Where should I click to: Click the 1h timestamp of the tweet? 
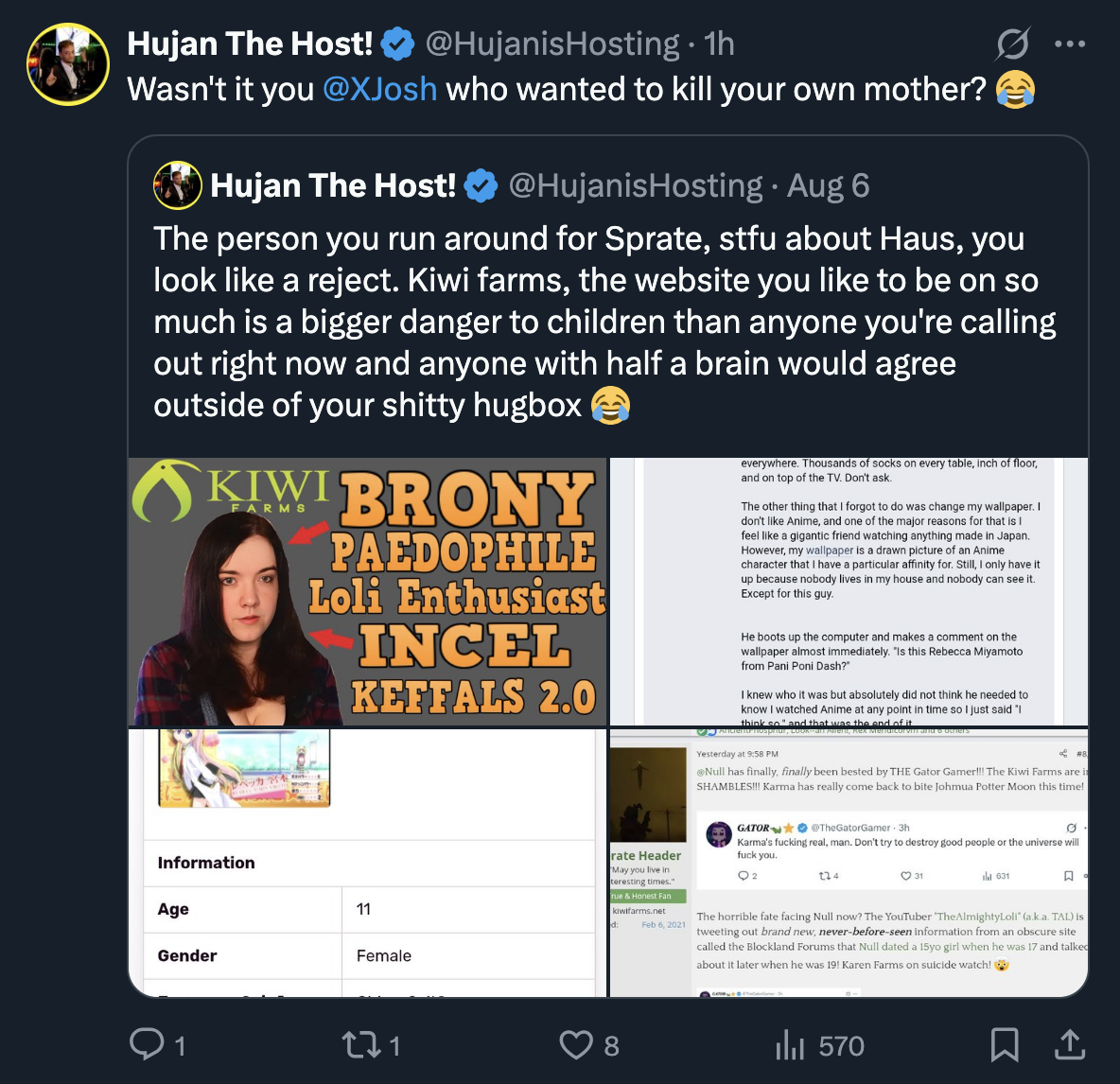[719, 44]
